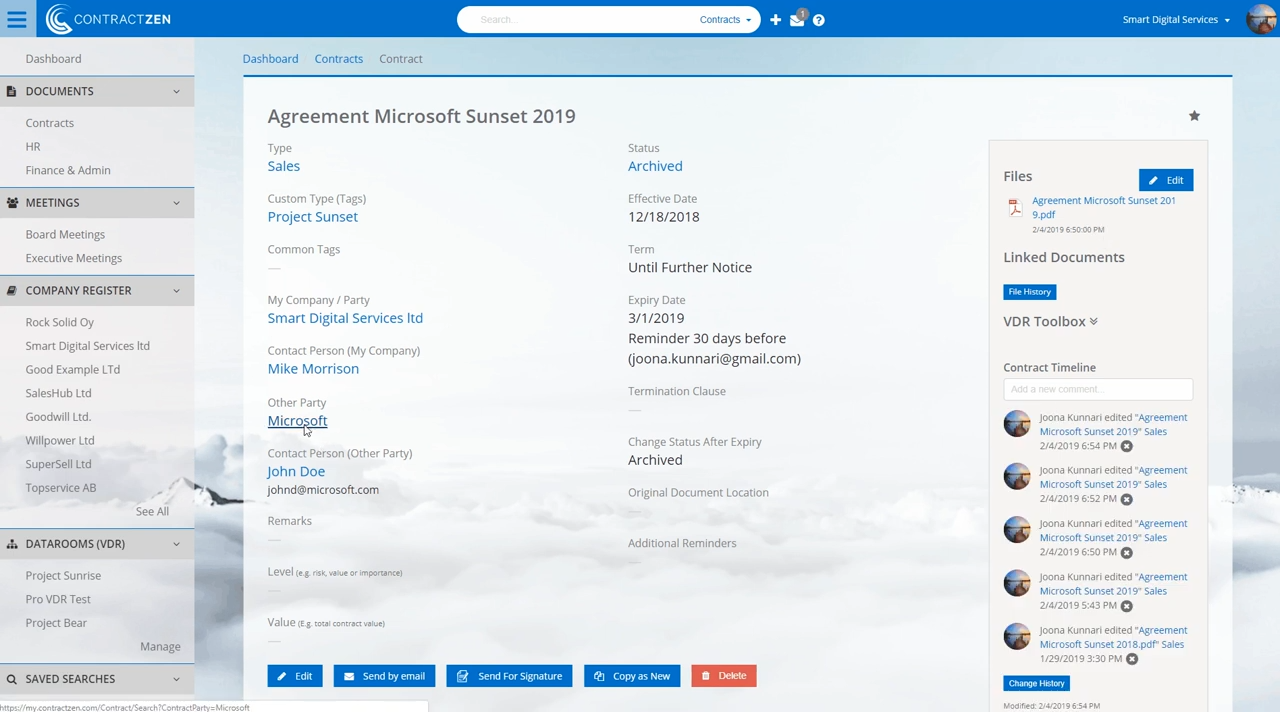Click the Meetings section icon
Image resolution: width=1280 pixels, height=712 pixels.
12,203
